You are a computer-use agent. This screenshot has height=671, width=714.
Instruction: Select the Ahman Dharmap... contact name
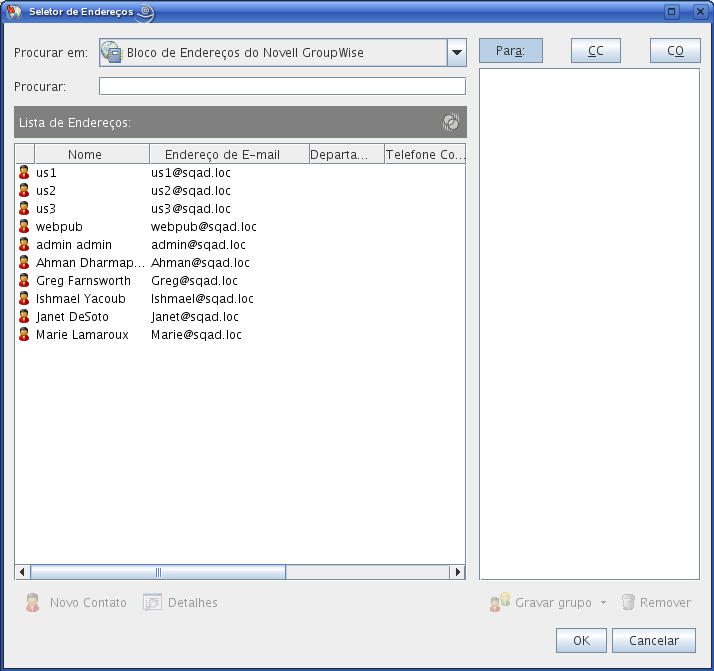(x=90, y=262)
